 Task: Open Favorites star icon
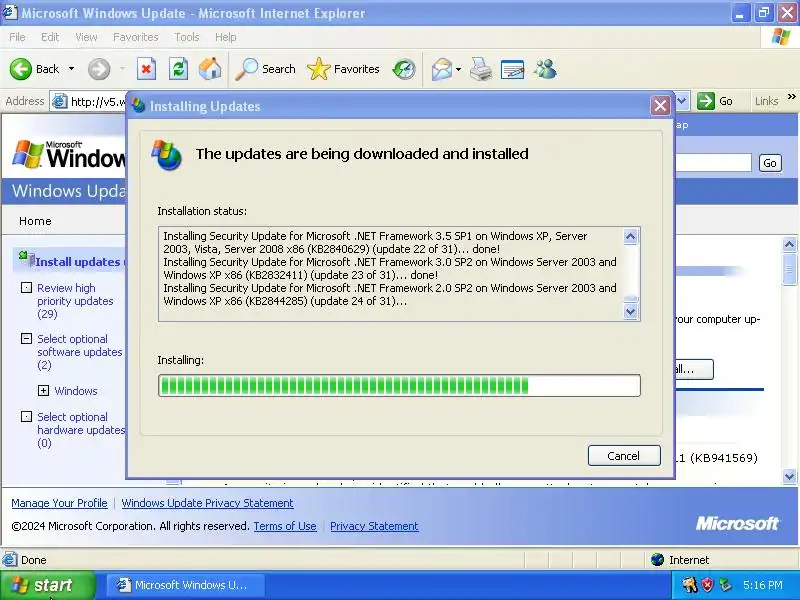[x=318, y=69]
